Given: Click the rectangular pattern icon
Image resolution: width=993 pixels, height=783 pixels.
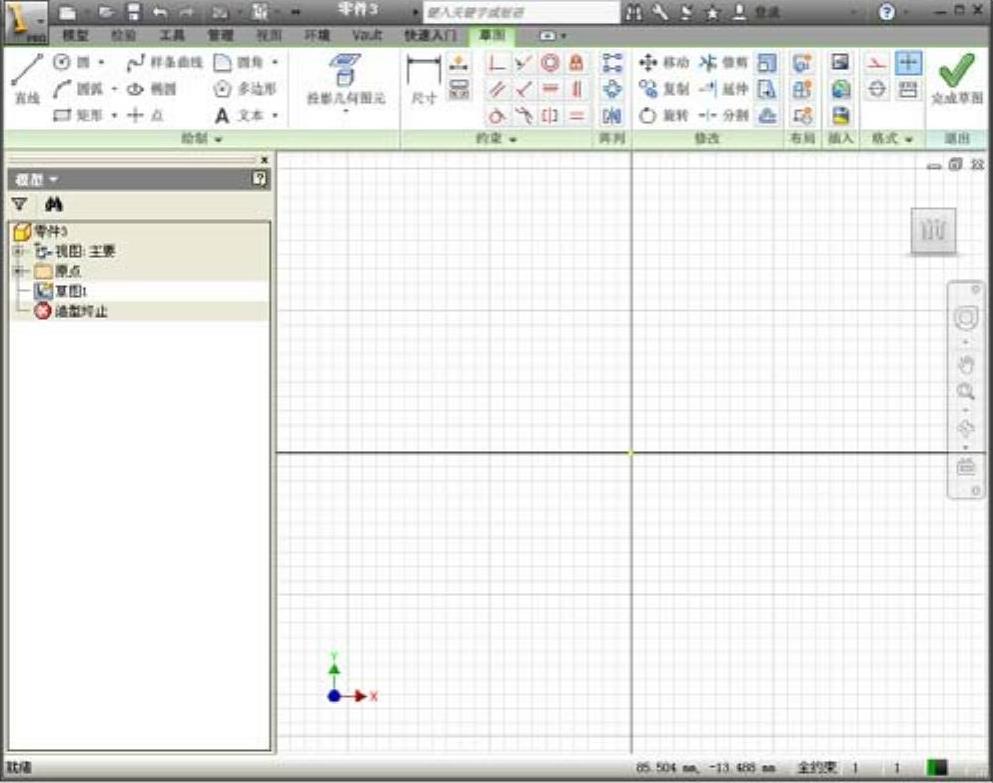Looking at the screenshot, I should [x=612, y=62].
